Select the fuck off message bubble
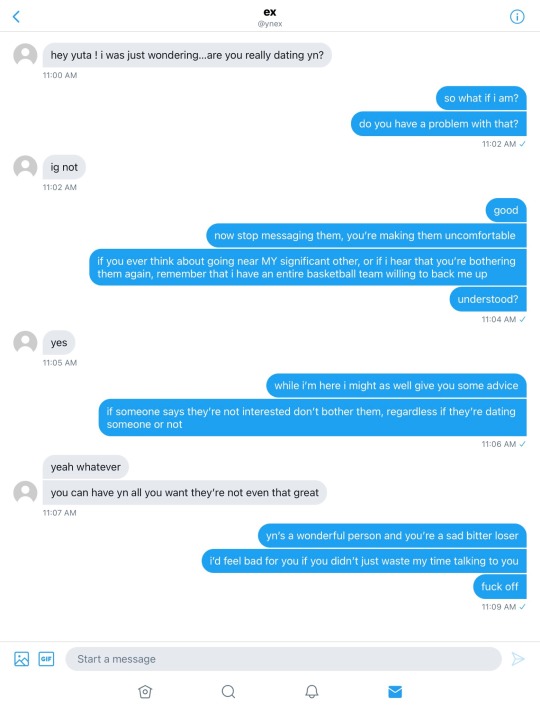The height and width of the screenshot is (709, 540). 500,586
